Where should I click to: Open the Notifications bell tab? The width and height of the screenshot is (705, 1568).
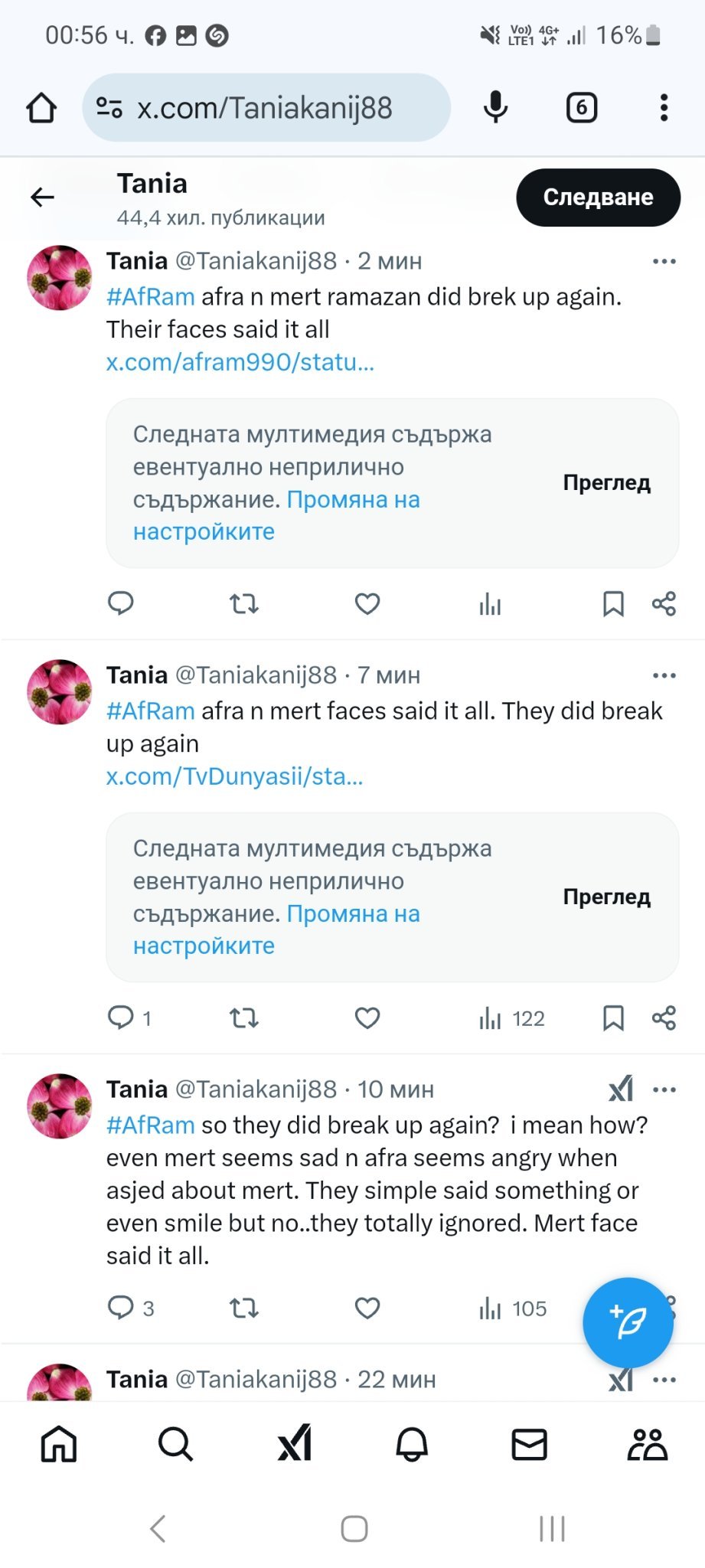[x=412, y=1445]
